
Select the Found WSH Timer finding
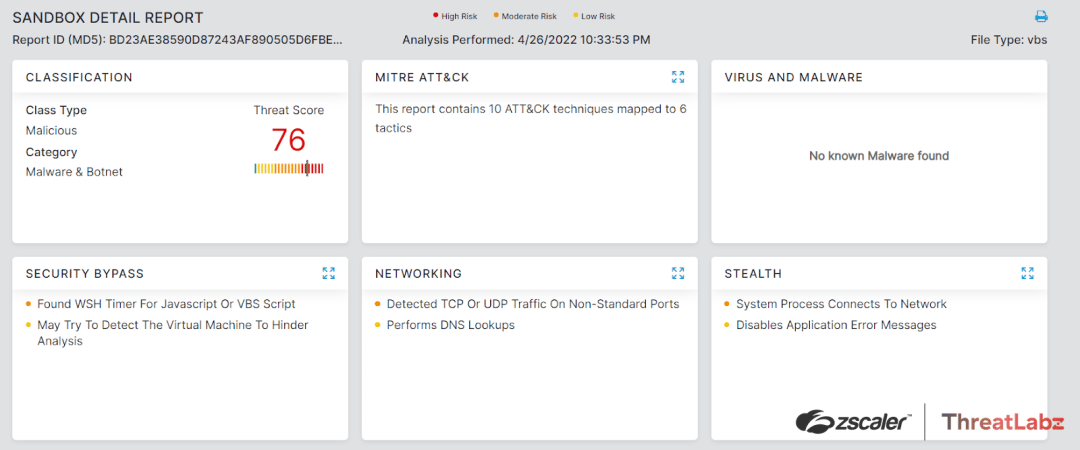(166, 304)
